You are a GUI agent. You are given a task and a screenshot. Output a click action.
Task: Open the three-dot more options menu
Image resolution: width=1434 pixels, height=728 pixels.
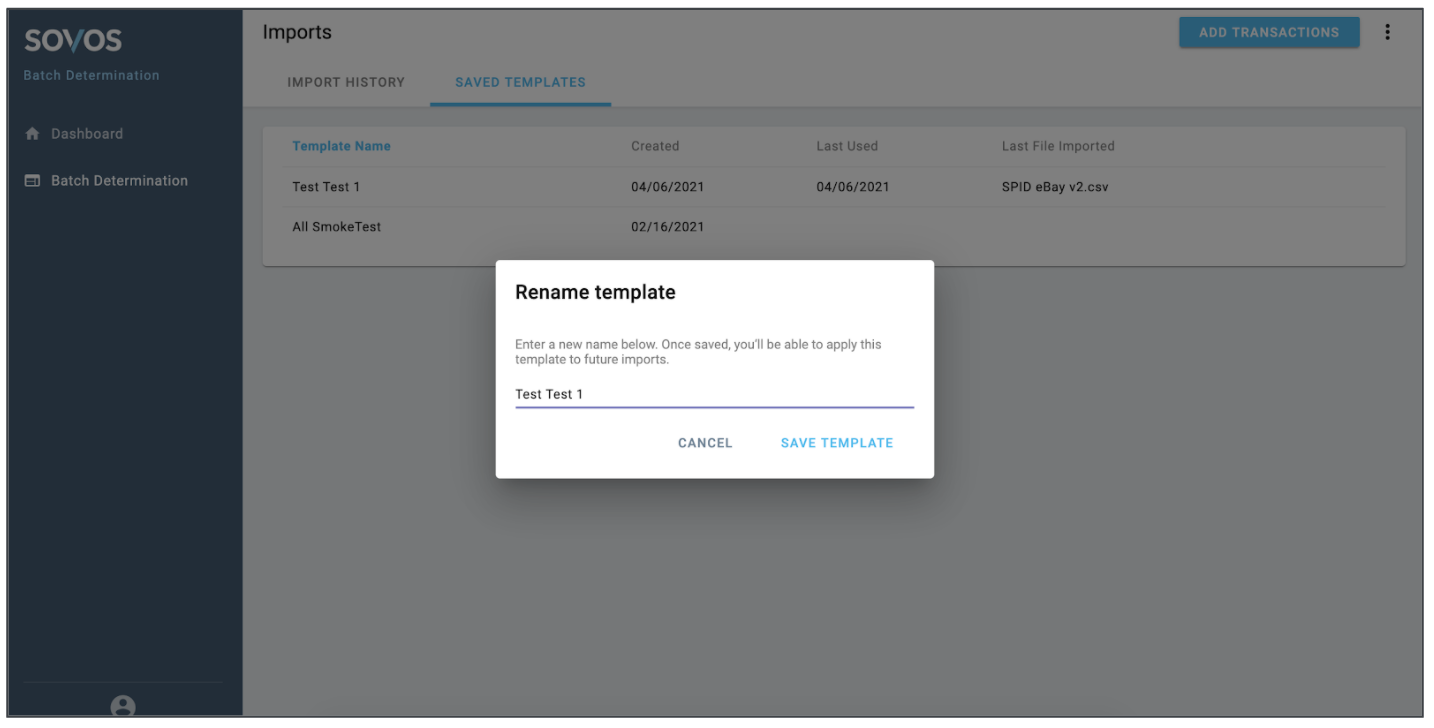pos(1387,32)
